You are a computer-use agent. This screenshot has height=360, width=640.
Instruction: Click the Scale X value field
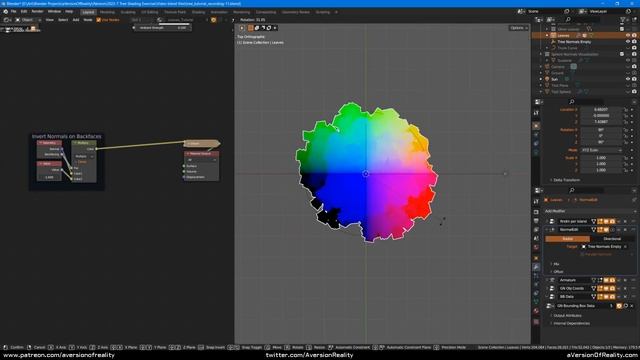click(601, 158)
